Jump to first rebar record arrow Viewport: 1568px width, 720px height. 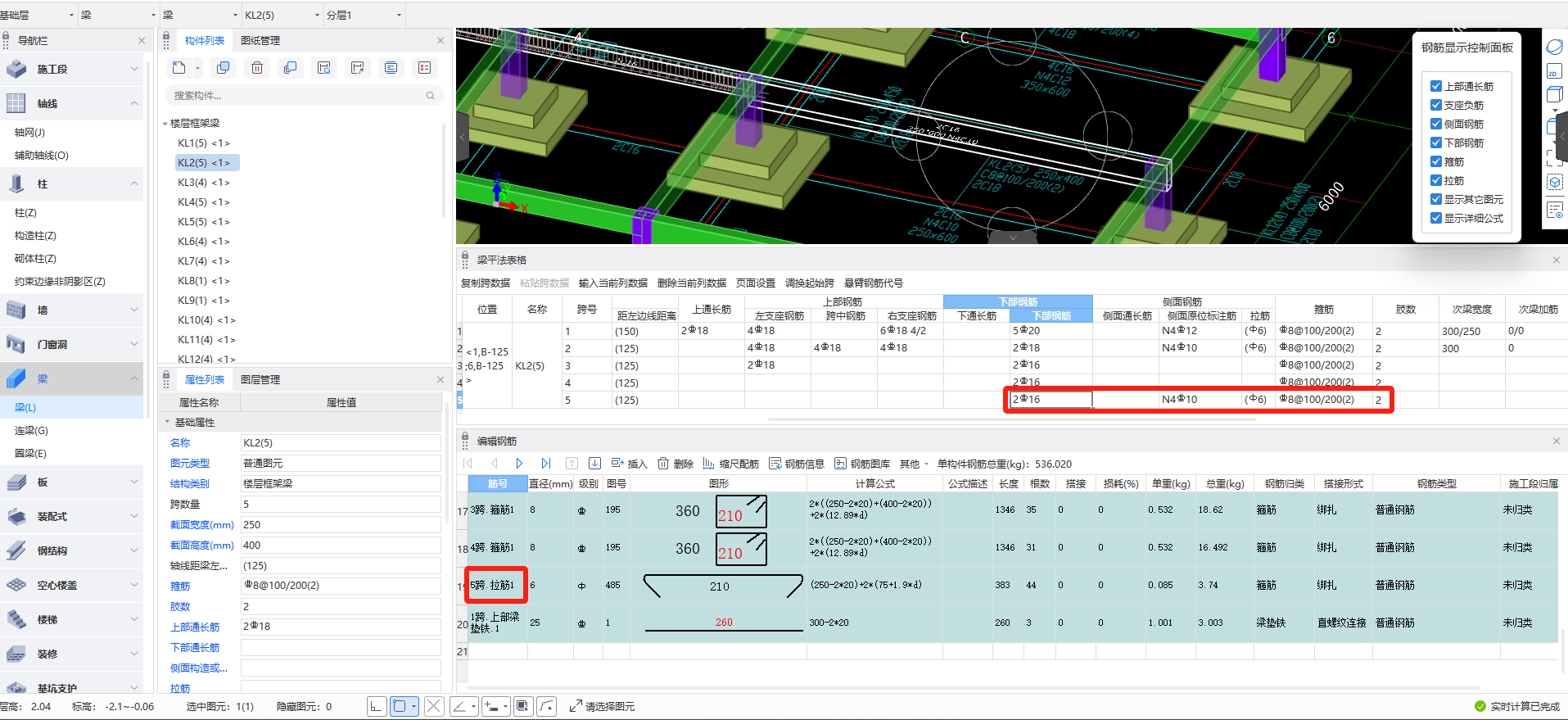[468, 464]
